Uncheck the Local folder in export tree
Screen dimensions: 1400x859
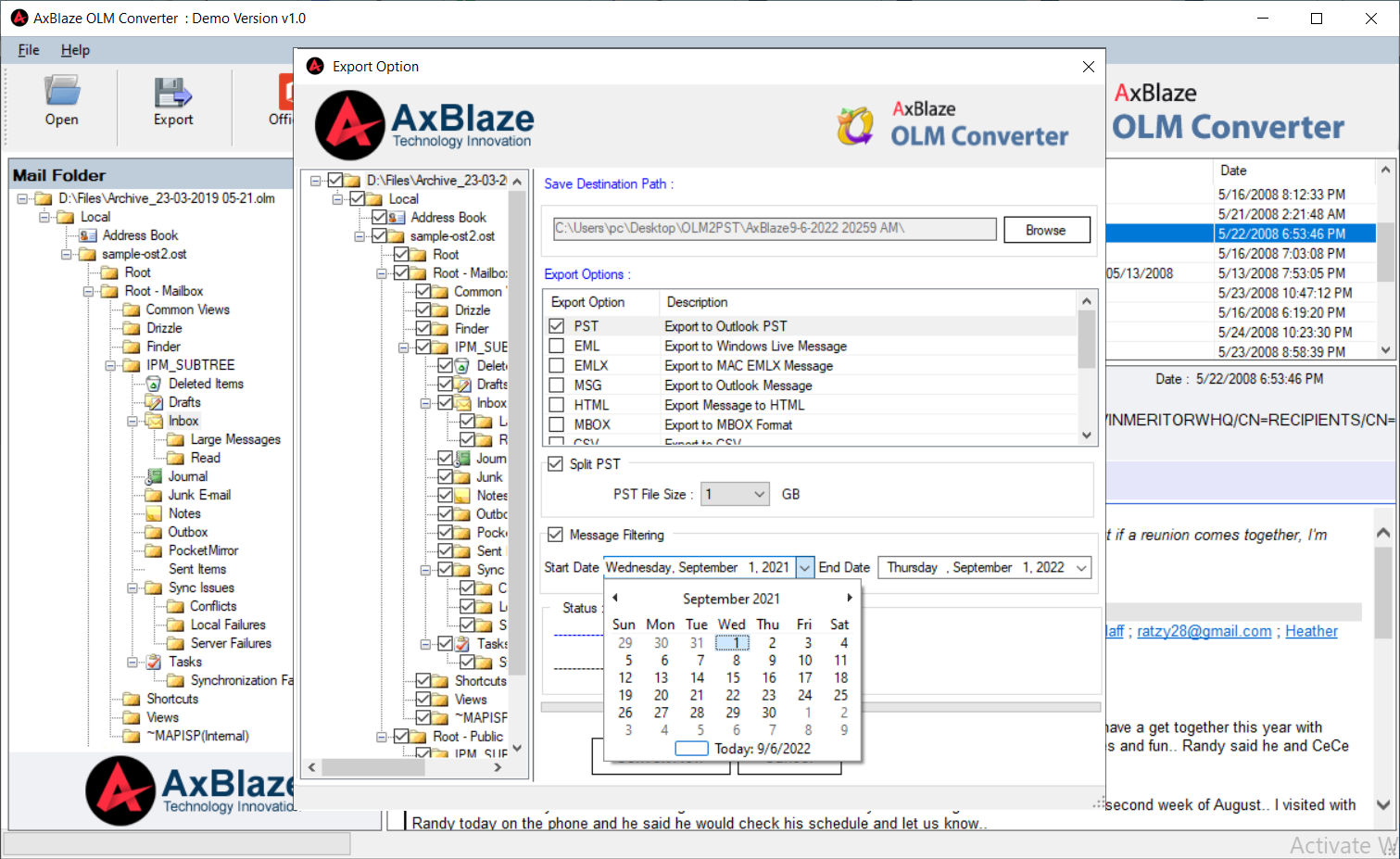click(358, 199)
